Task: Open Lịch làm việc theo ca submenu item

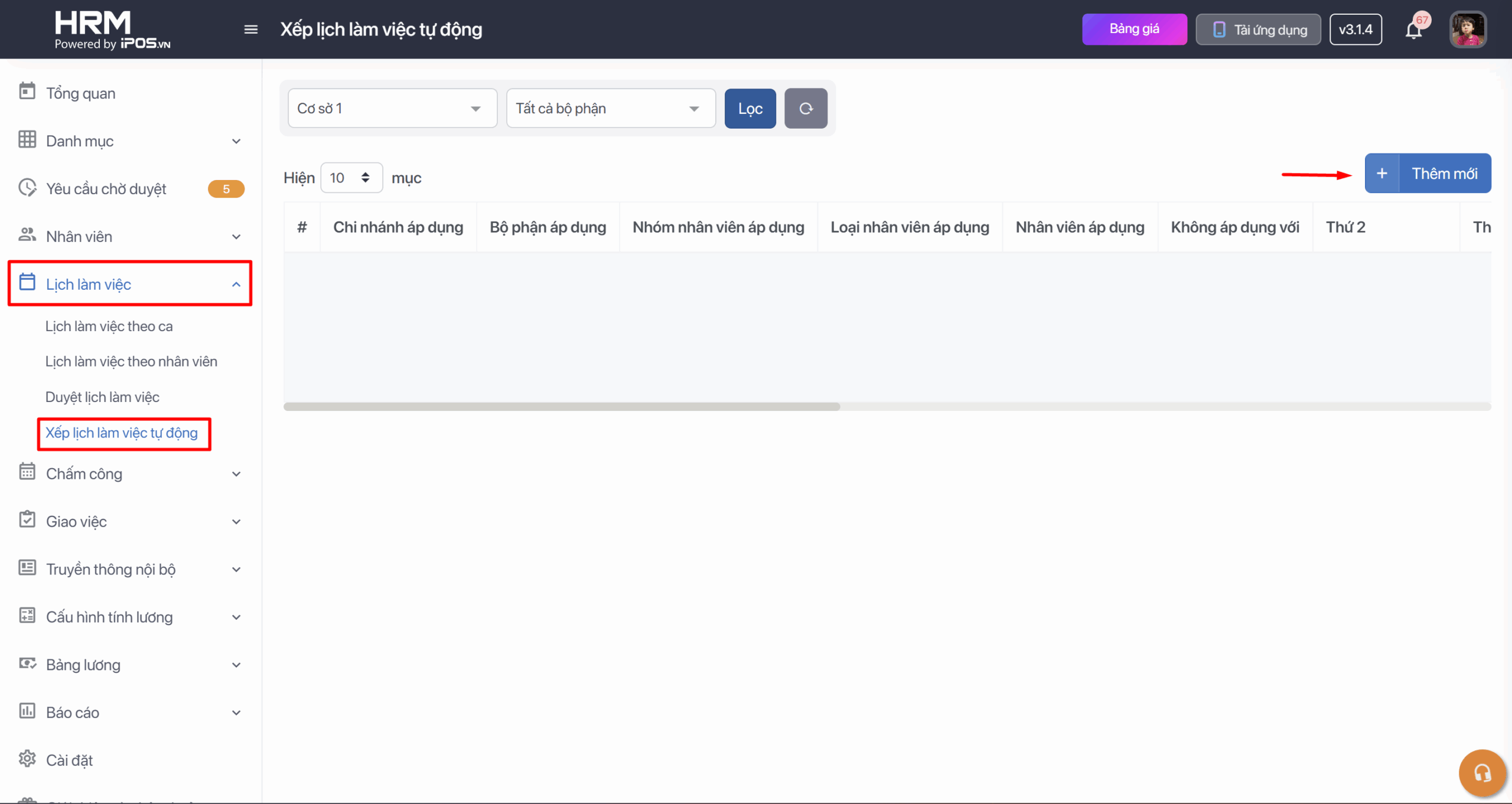Action: (x=109, y=326)
